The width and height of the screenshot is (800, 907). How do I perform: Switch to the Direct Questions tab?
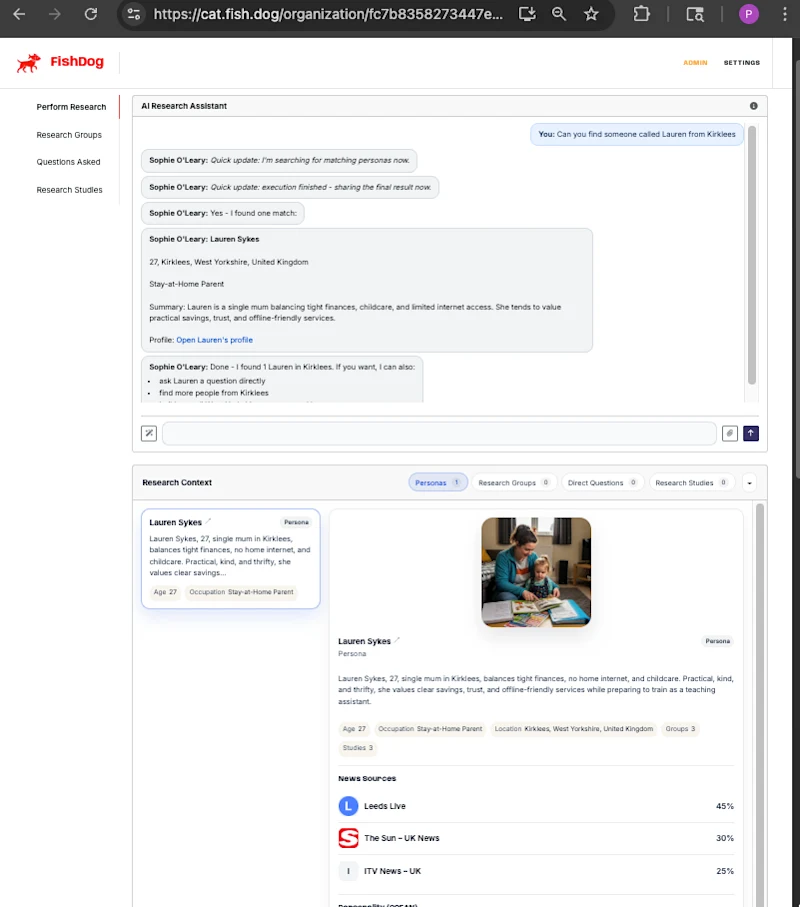pyautogui.click(x=602, y=482)
